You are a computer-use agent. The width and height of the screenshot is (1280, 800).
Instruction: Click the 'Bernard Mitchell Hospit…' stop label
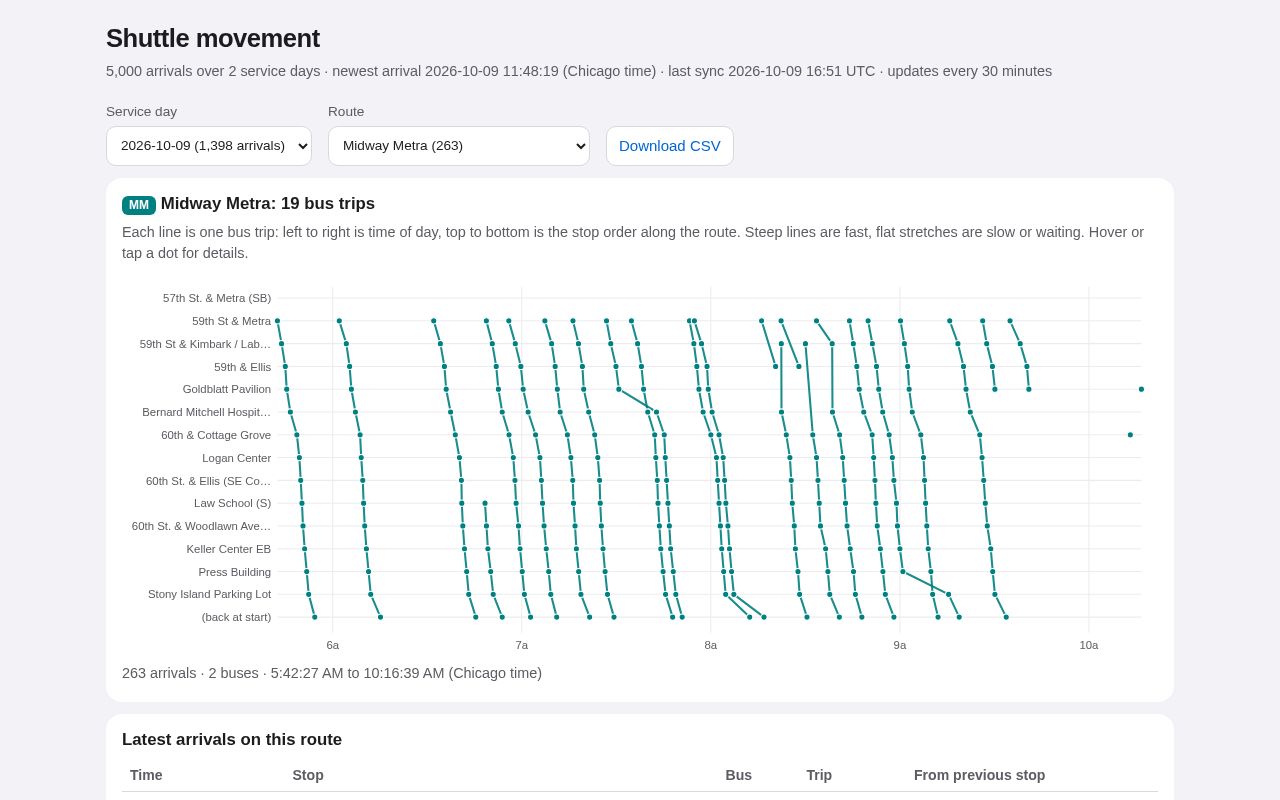coord(206,412)
